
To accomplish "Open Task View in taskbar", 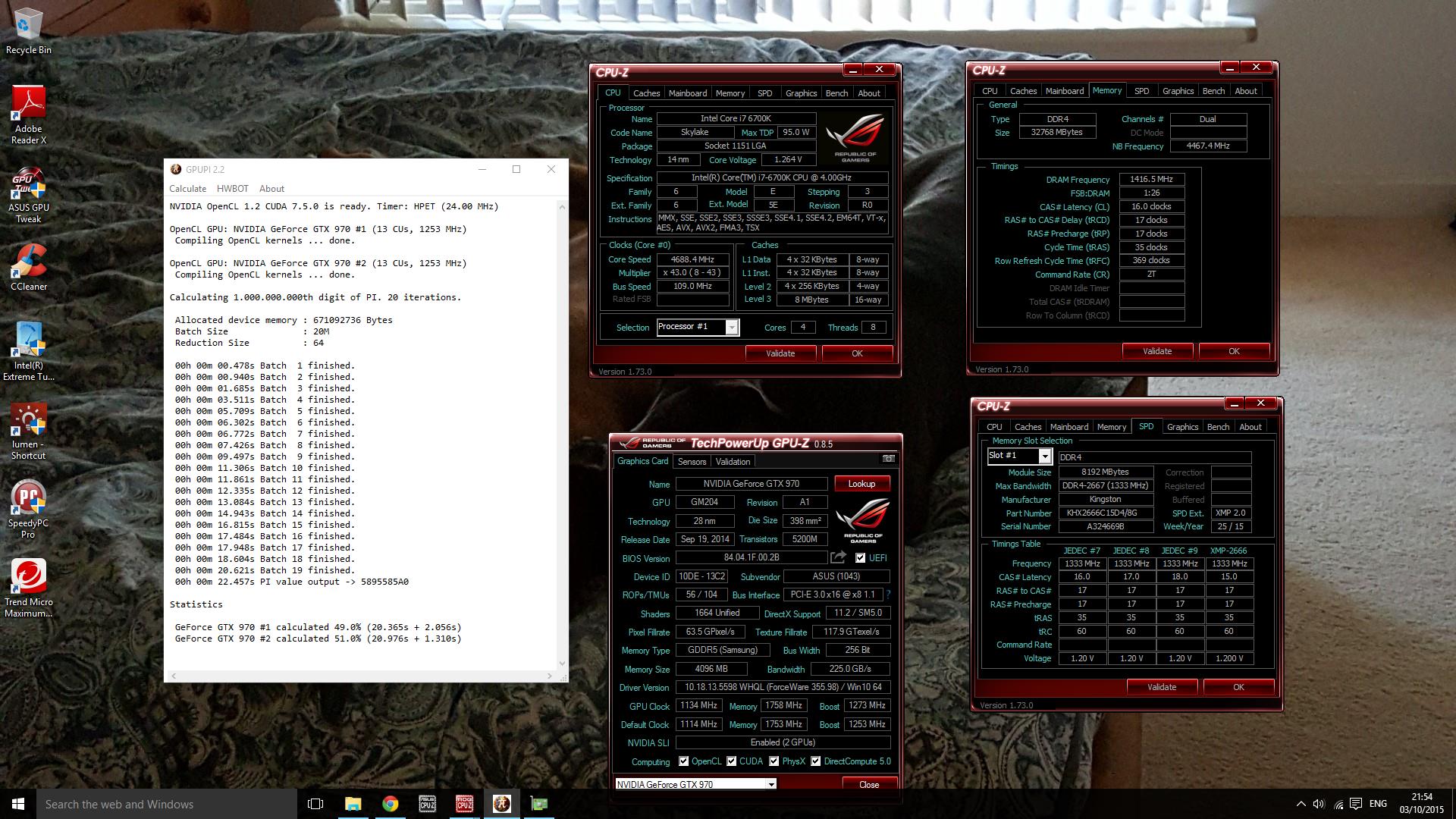I will point(315,804).
